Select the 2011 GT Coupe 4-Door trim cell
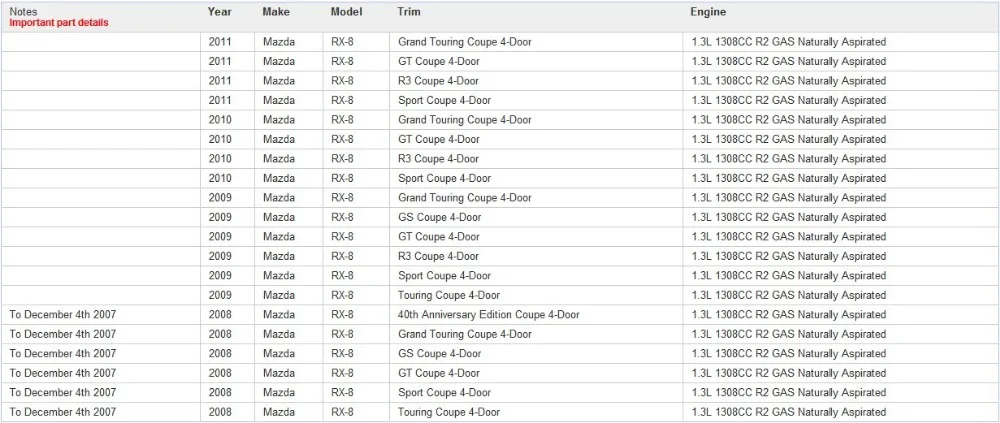The width and height of the screenshot is (1000, 423). pos(536,61)
